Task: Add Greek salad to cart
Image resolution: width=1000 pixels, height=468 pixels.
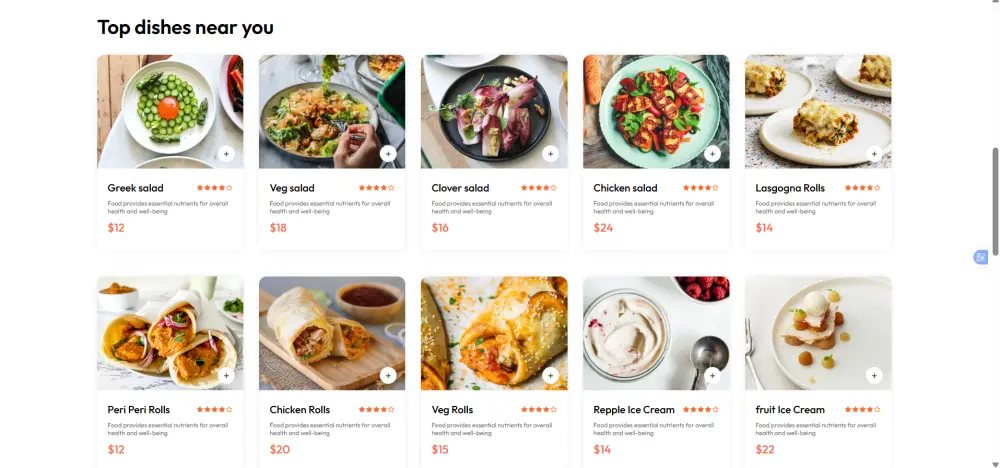Action: point(226,154)
